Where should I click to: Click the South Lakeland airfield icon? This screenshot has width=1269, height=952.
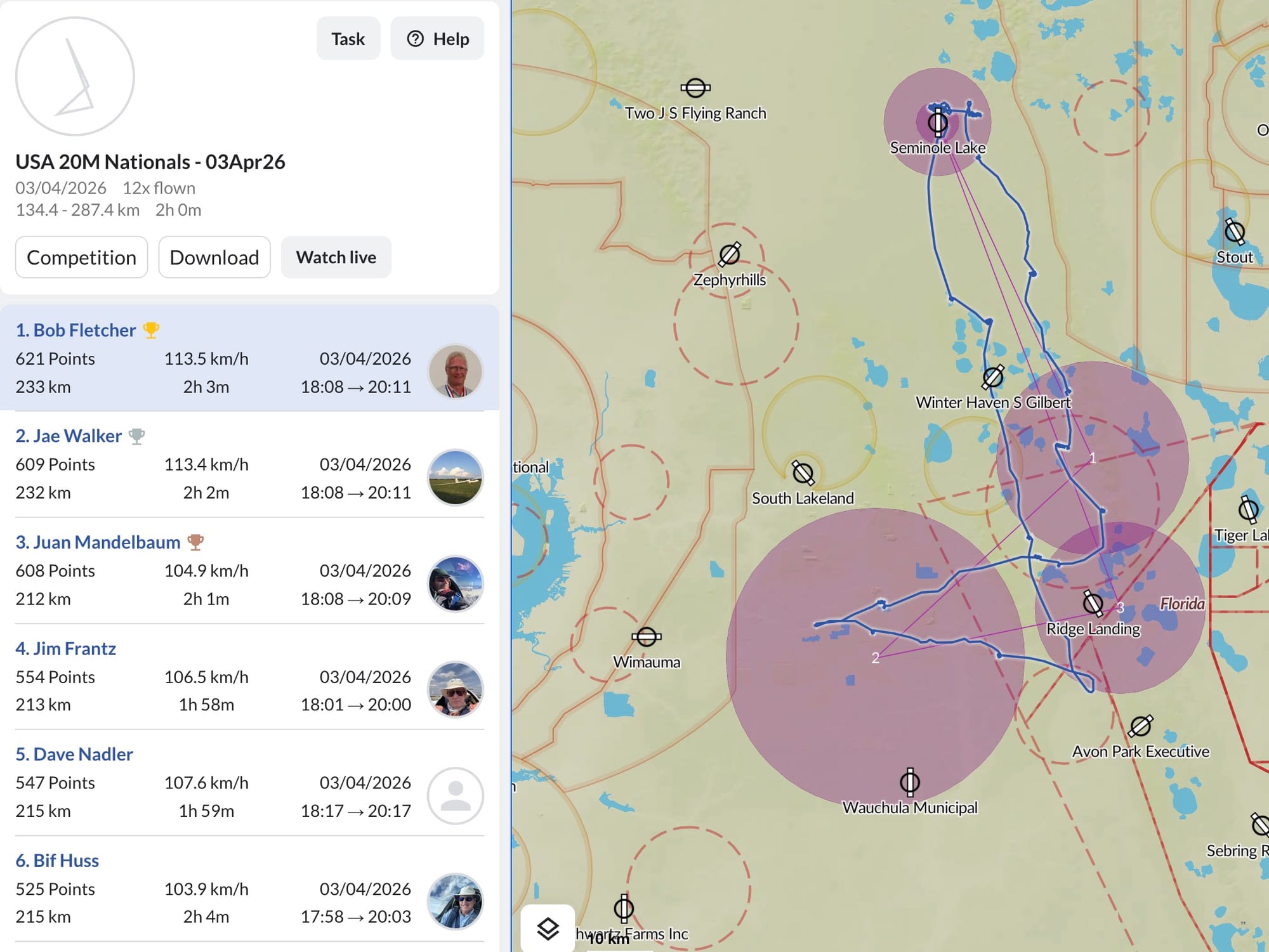(x=803, y=473)
